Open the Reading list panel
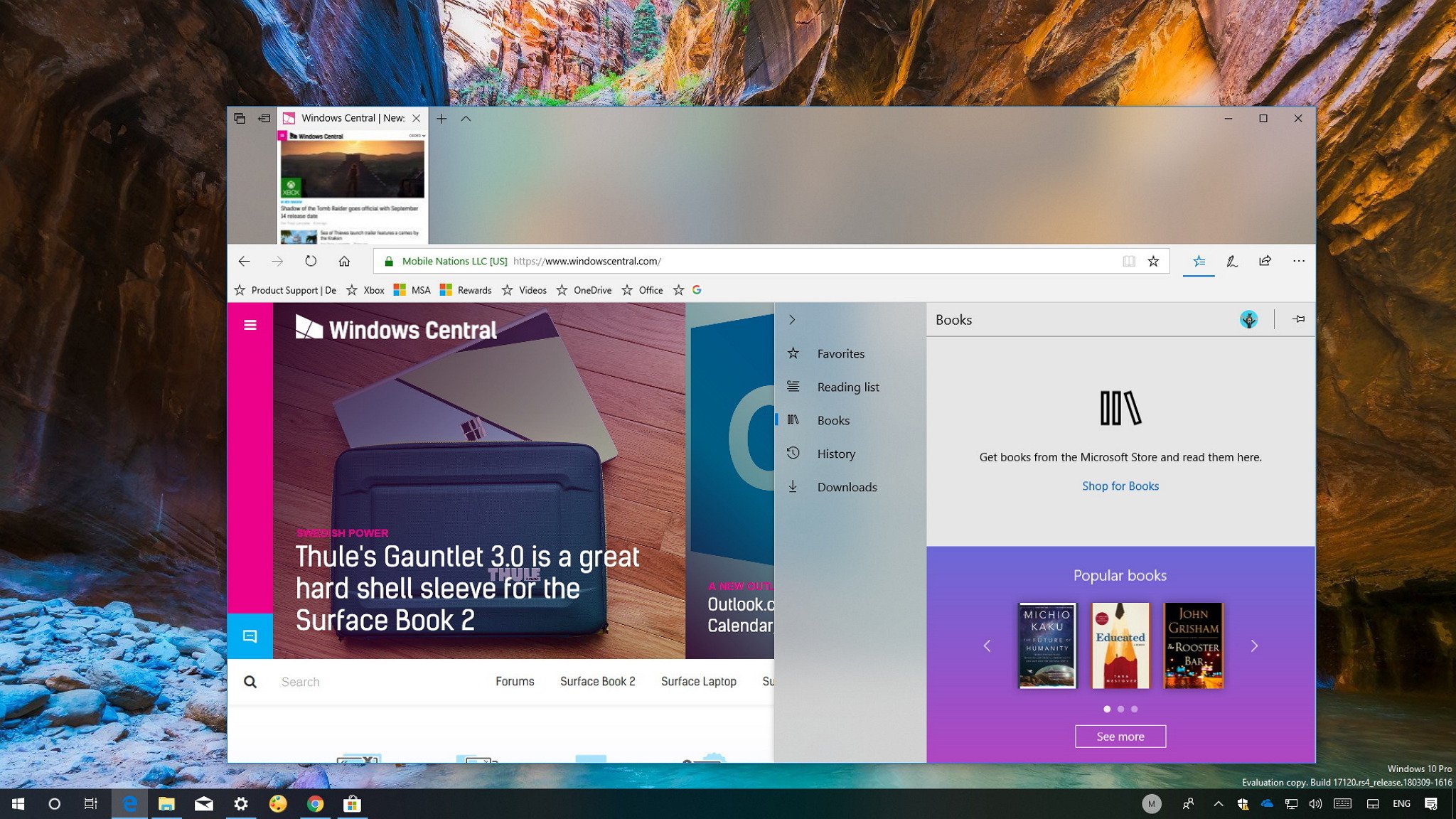This screenshot has width=1456, height=819. (x=848, y=387)
